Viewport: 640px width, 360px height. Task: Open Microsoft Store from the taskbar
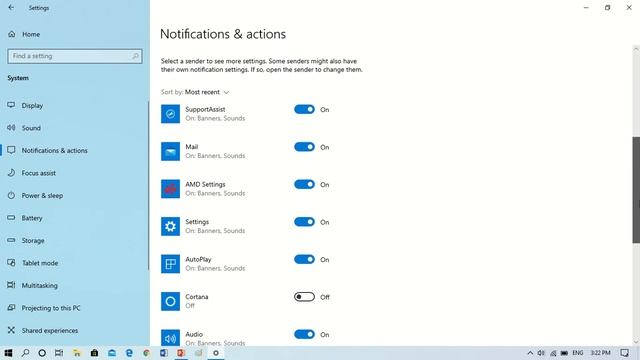[x=94, y=353]
